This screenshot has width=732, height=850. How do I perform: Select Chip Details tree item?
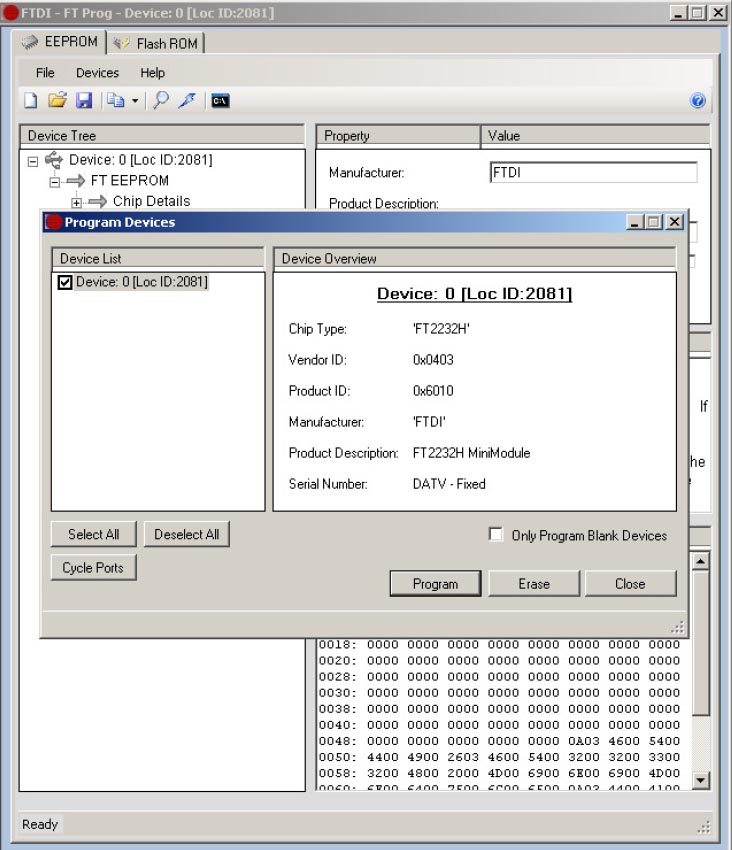pos(151,201)
